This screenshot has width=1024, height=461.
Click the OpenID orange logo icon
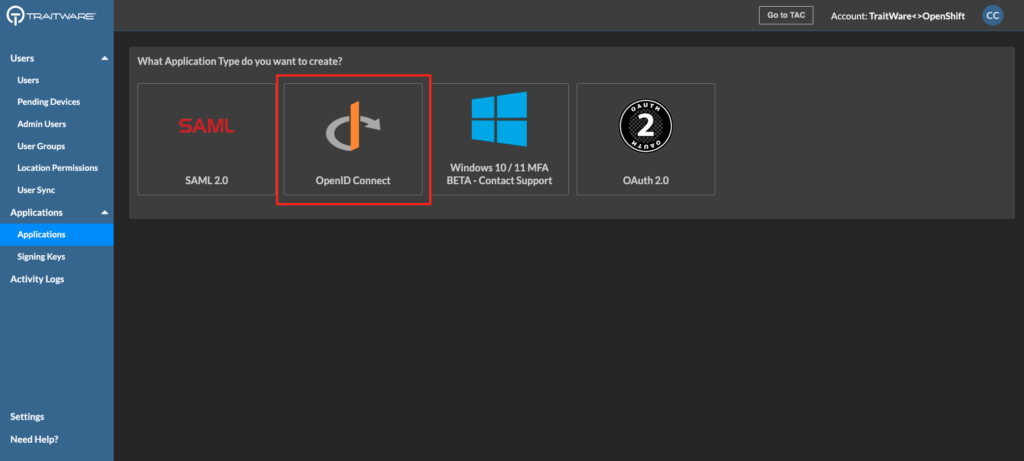point(353,126)
